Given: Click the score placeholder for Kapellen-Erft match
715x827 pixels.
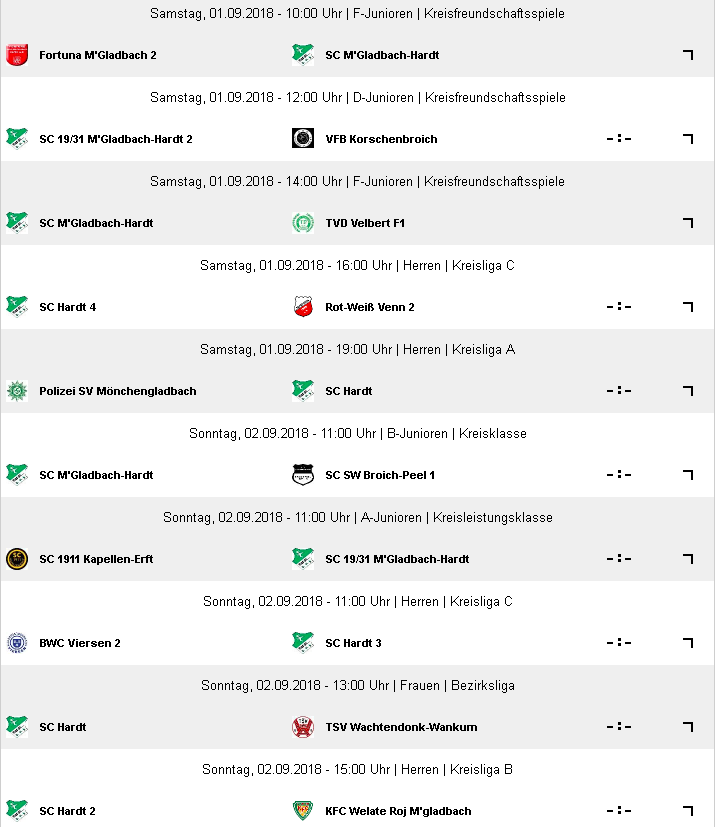Looking at the screenshot, I should (x=619, y=559).
